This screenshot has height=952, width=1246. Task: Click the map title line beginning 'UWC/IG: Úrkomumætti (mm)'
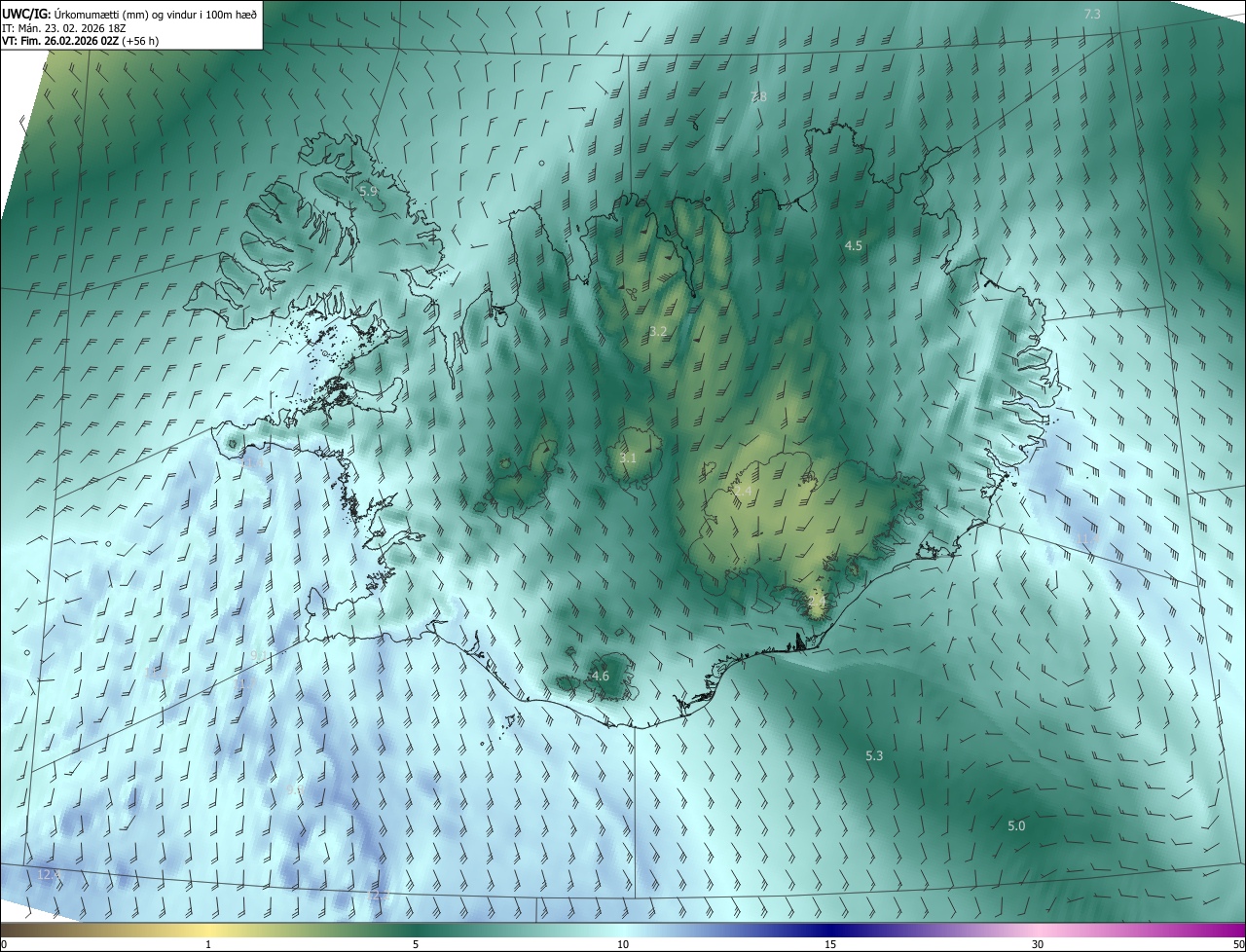point(130,14)
